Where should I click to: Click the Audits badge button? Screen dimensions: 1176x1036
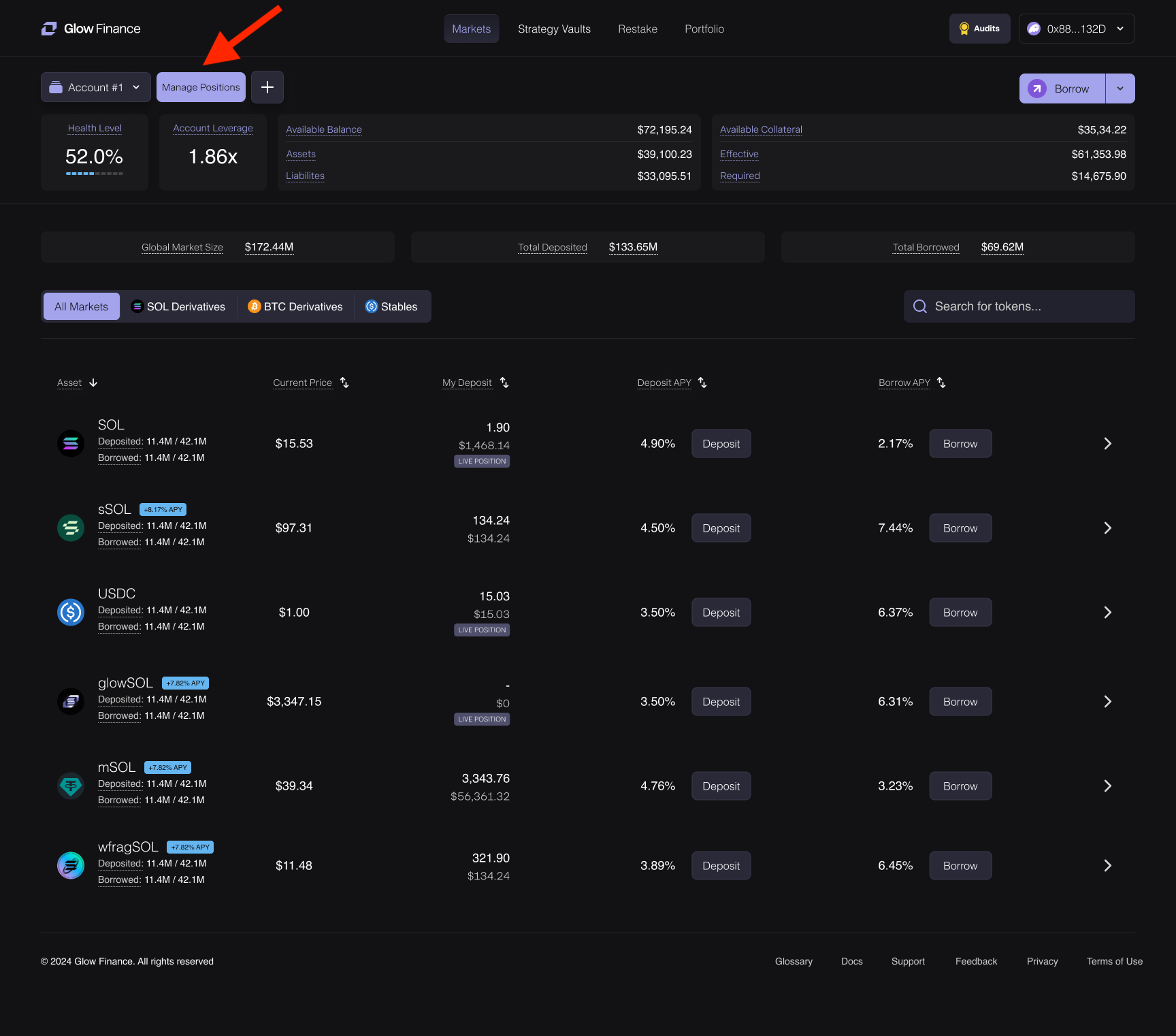pyautogui.click(x=979, y=29)
